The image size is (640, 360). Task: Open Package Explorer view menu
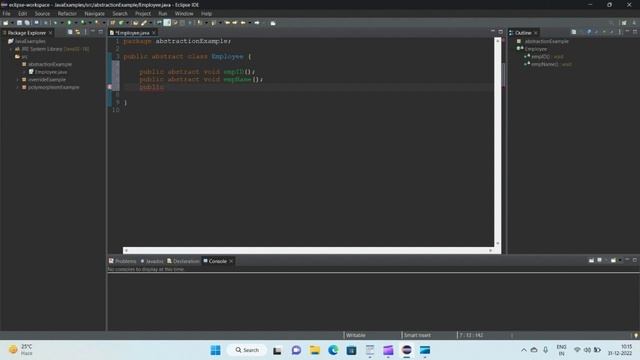[x=85, y=32]
